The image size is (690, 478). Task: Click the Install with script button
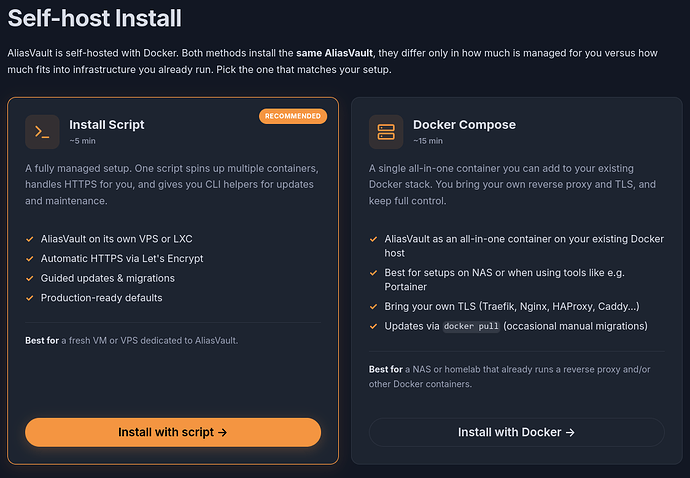(173, 432)
